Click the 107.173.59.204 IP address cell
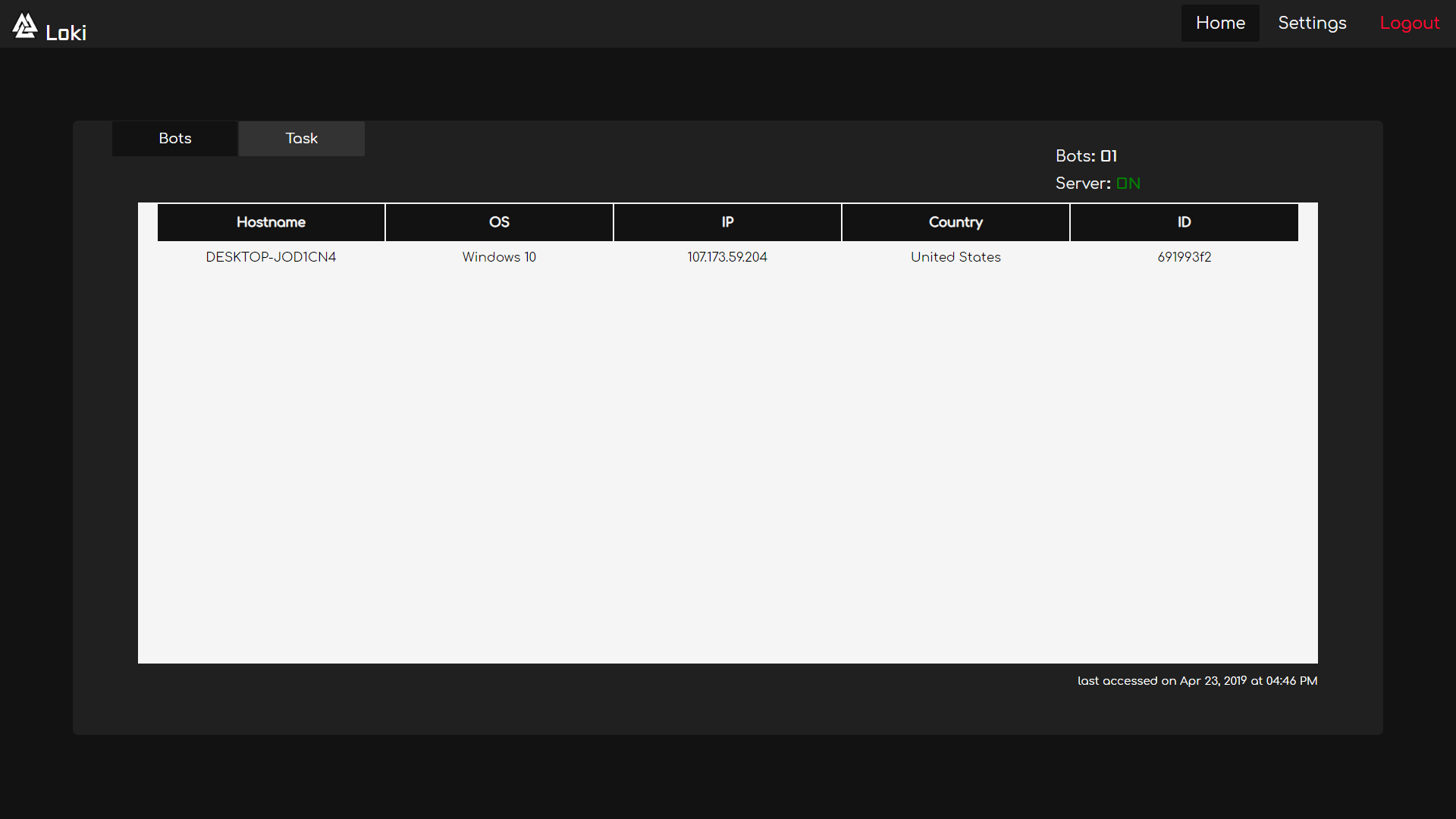This screenshot has width=1456, height=819. pos(727,257)
